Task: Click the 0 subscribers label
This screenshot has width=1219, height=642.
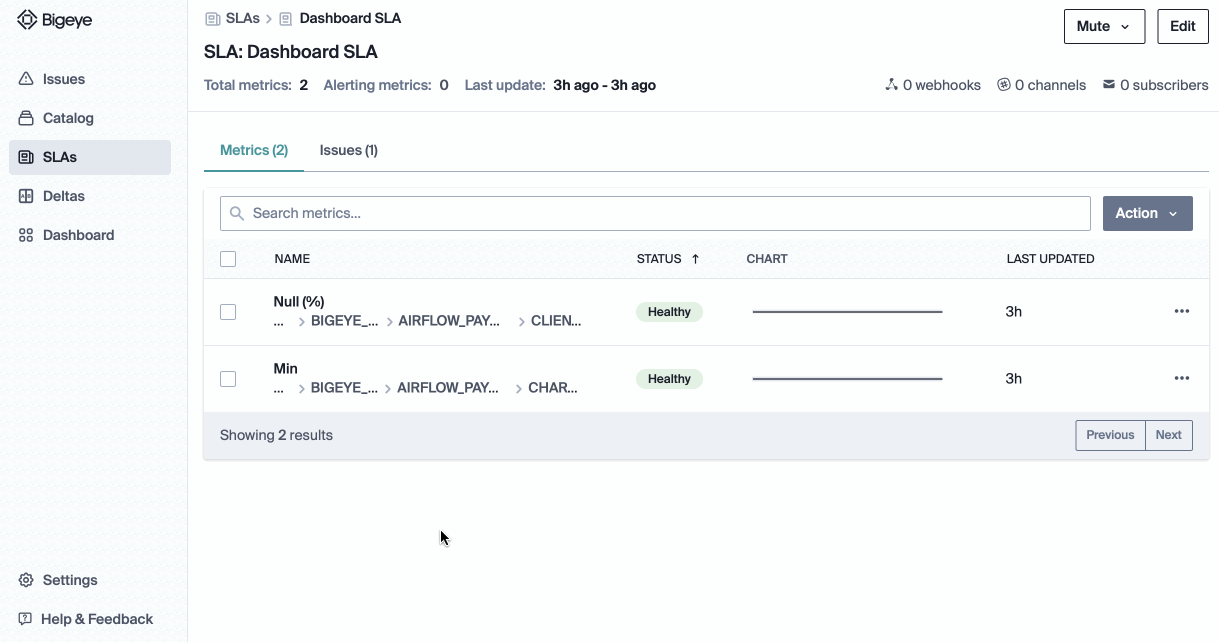Action: 1164,85
